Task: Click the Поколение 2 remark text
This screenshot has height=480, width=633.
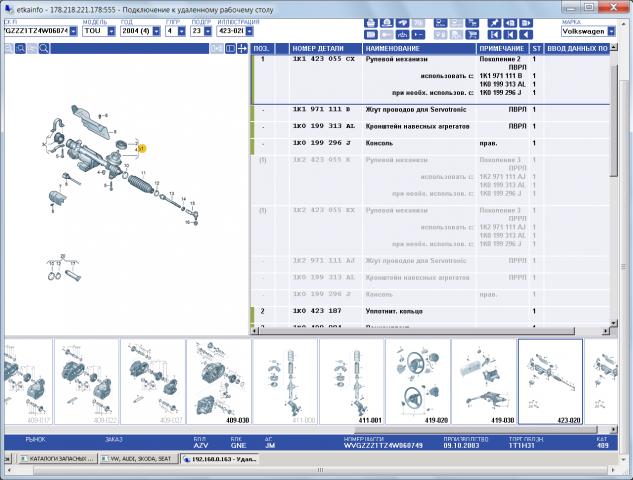Action: (x=500, y=59)
